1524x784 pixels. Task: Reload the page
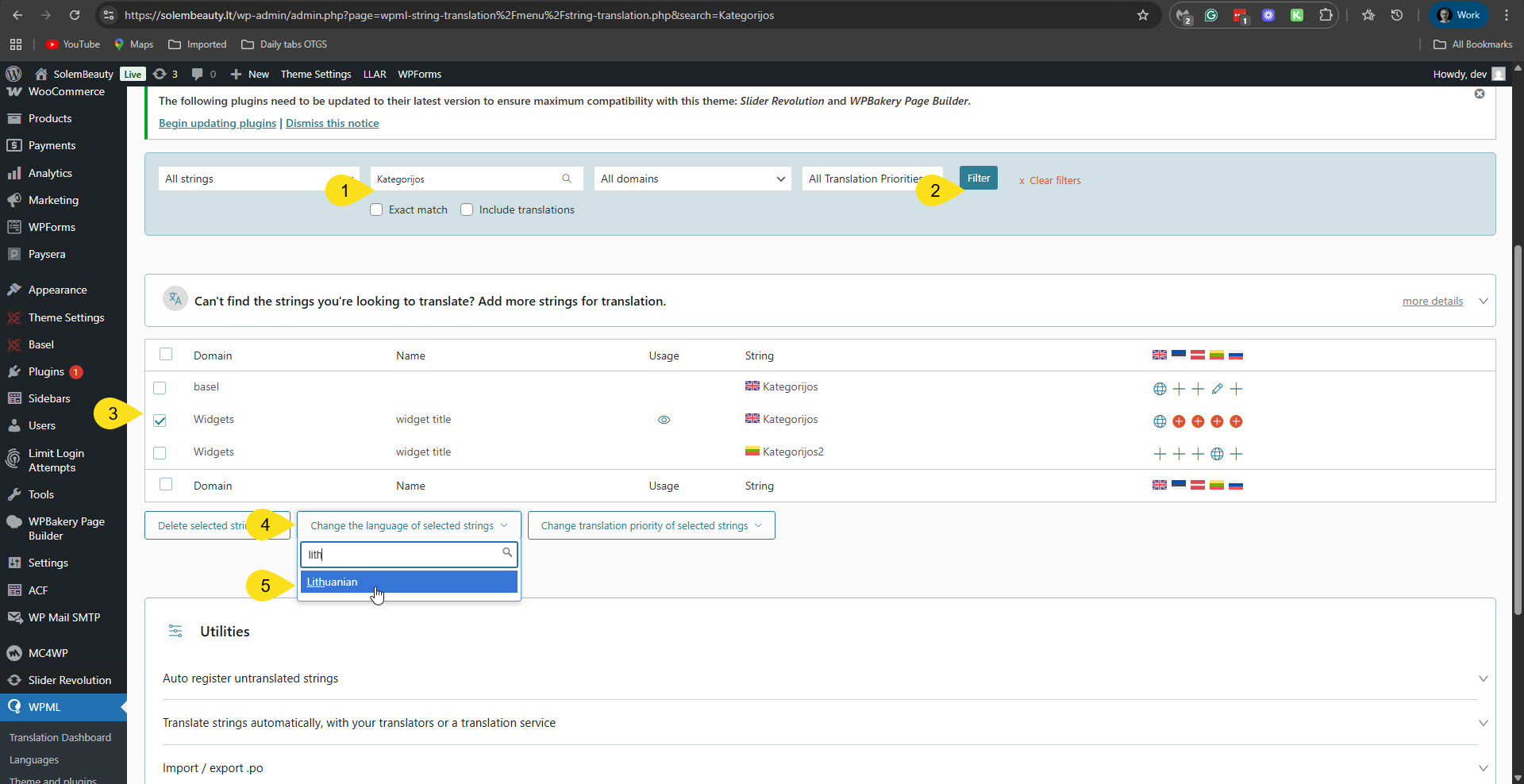point(75,15)
